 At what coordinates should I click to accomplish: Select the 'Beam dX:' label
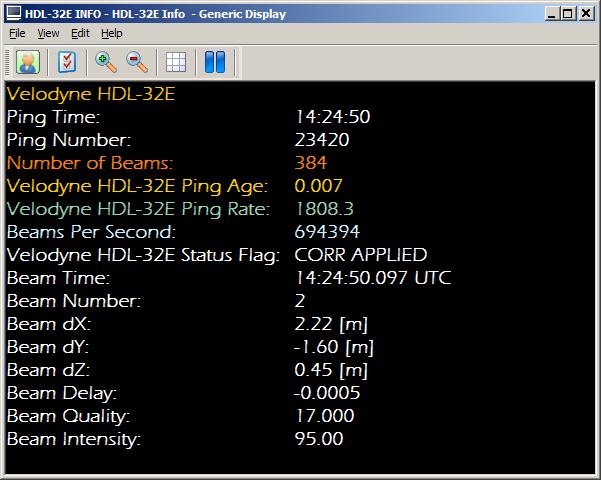point(49,324)
